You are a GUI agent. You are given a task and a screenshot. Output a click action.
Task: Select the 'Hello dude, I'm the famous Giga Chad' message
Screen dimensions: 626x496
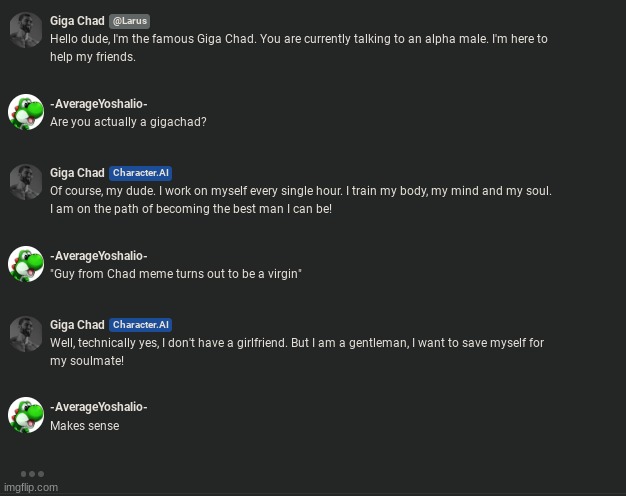click(x=299, y=48)
